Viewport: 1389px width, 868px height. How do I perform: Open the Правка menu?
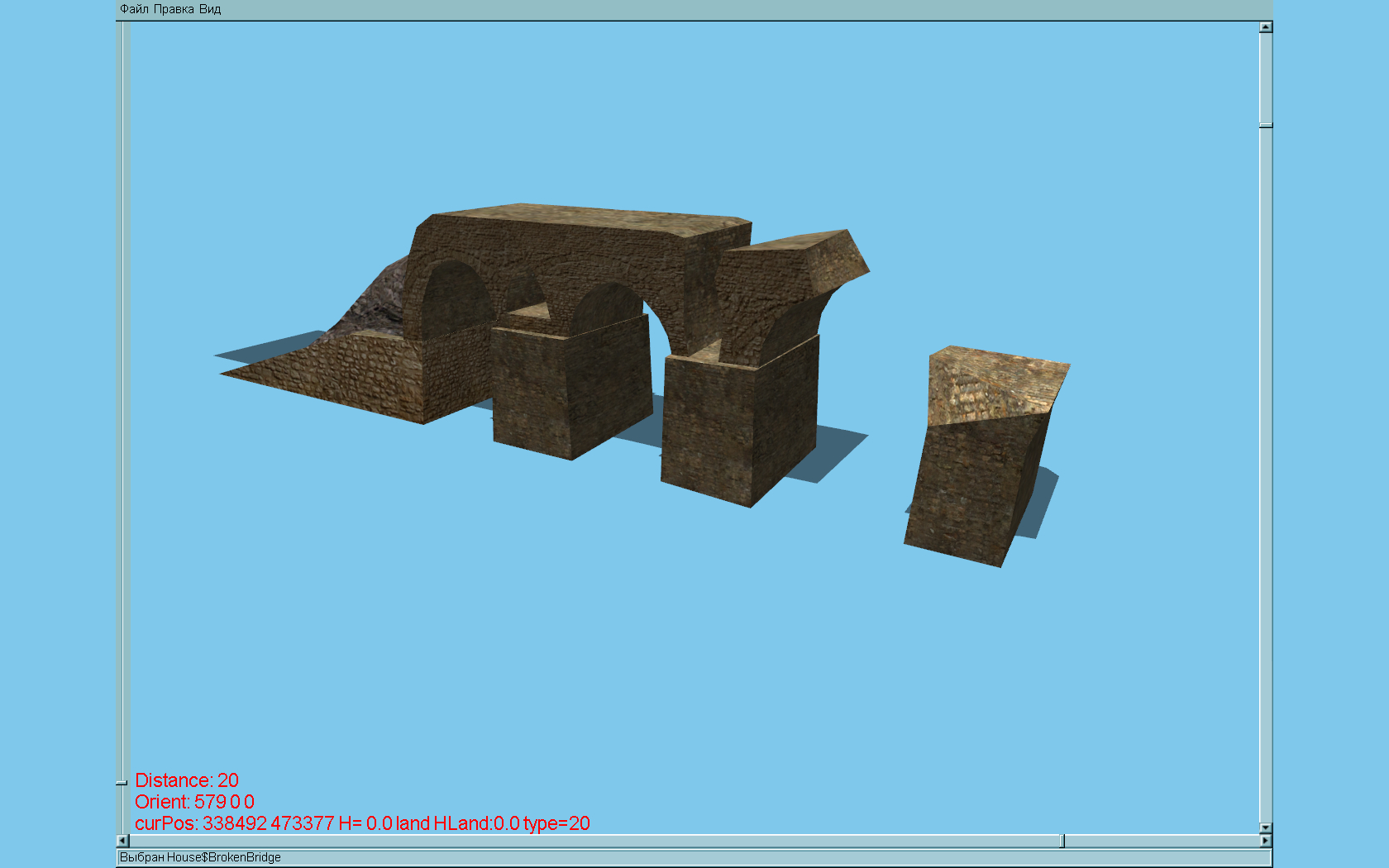point(174,9)
